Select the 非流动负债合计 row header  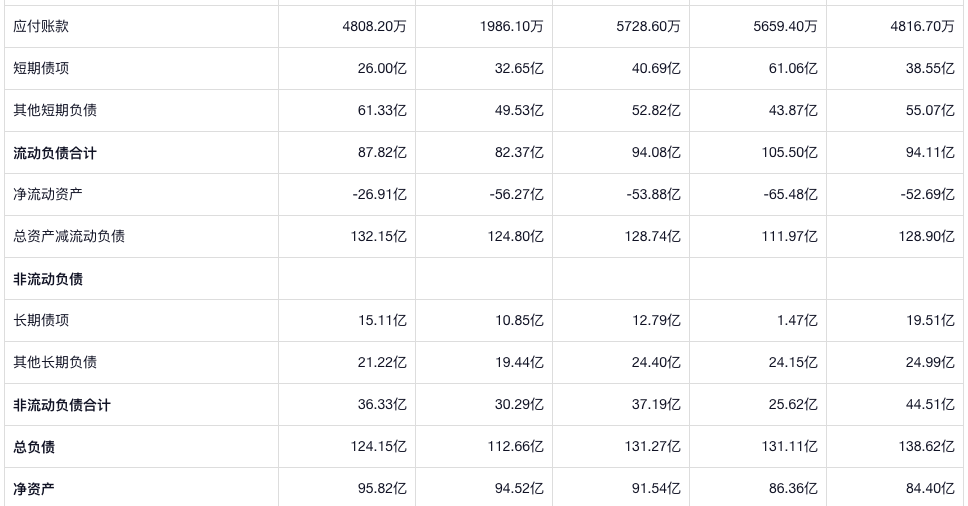coord(62,405)
